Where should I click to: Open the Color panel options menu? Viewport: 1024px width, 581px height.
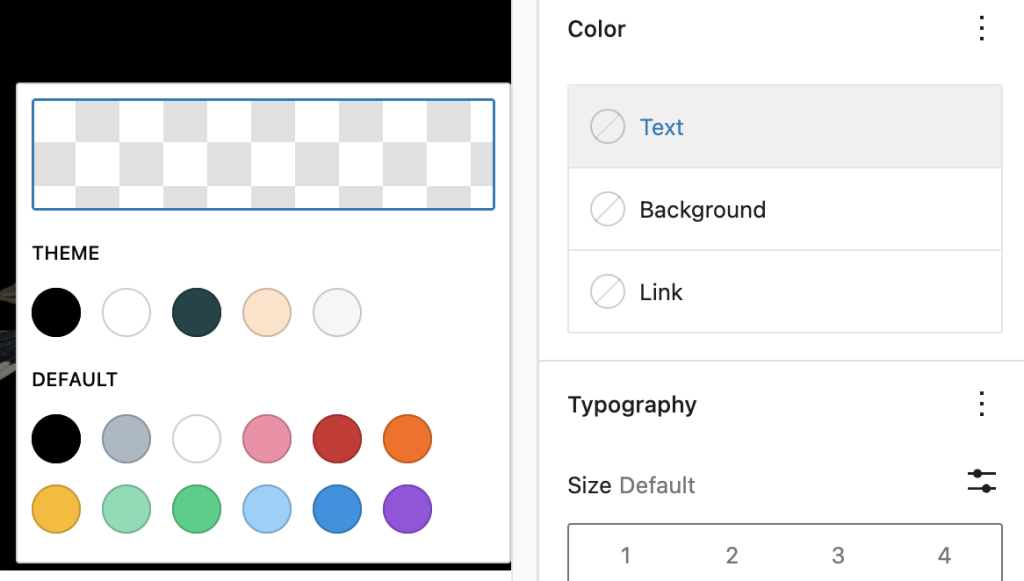[981, 29]
